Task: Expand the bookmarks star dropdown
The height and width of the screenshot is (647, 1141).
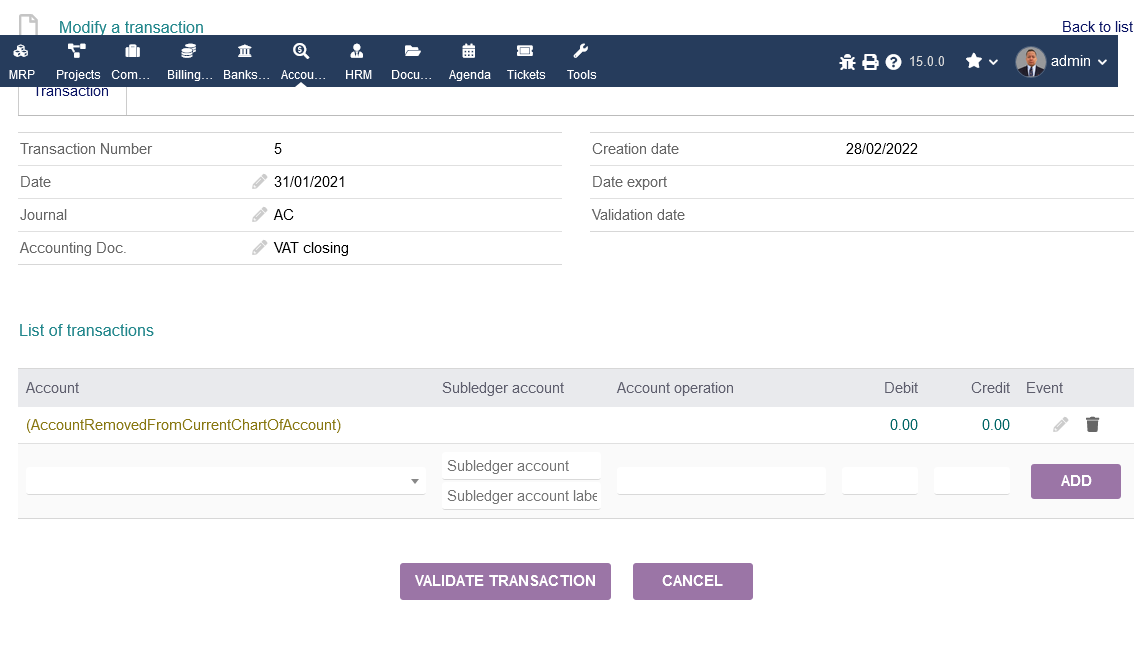Action: [981, 62]
